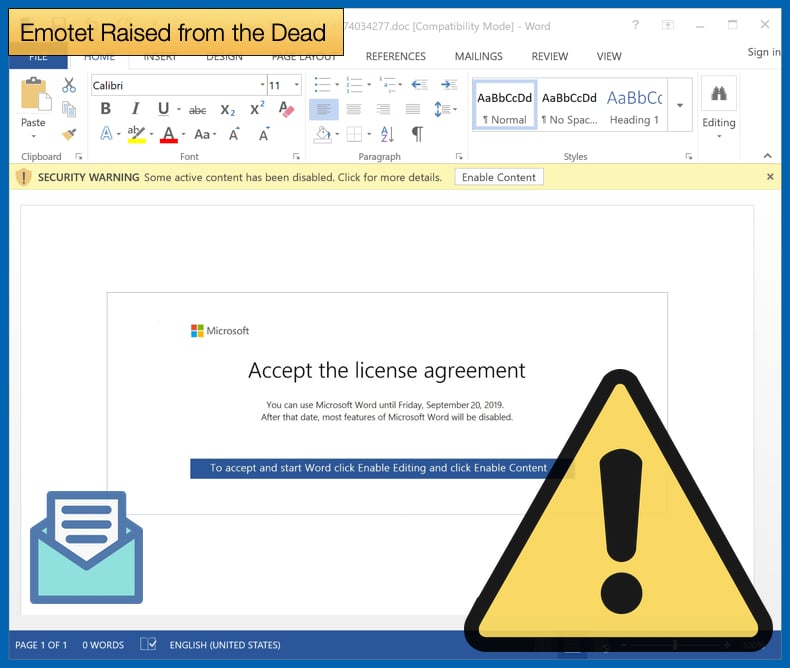Click the Borders grid icon
790x668 pixels.
click(354, 135)
